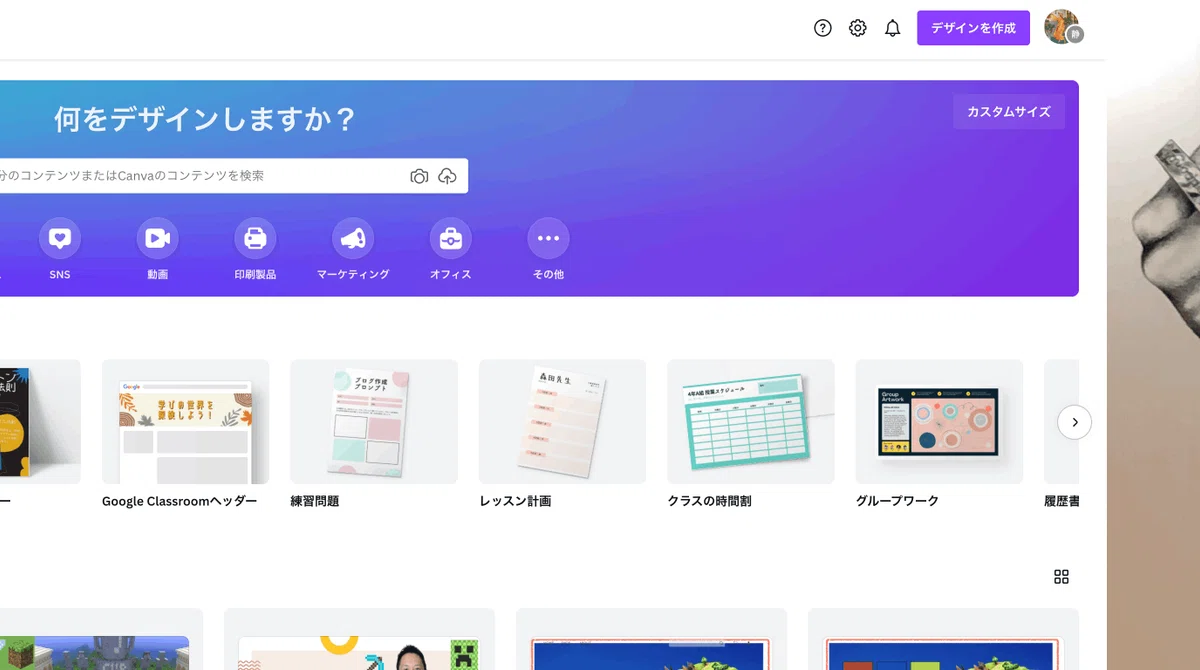The height and width of the screenshot is (670, 1200).
Task: Click the グループワーク label
Action: pyautogui.click(x=897, y=501)
